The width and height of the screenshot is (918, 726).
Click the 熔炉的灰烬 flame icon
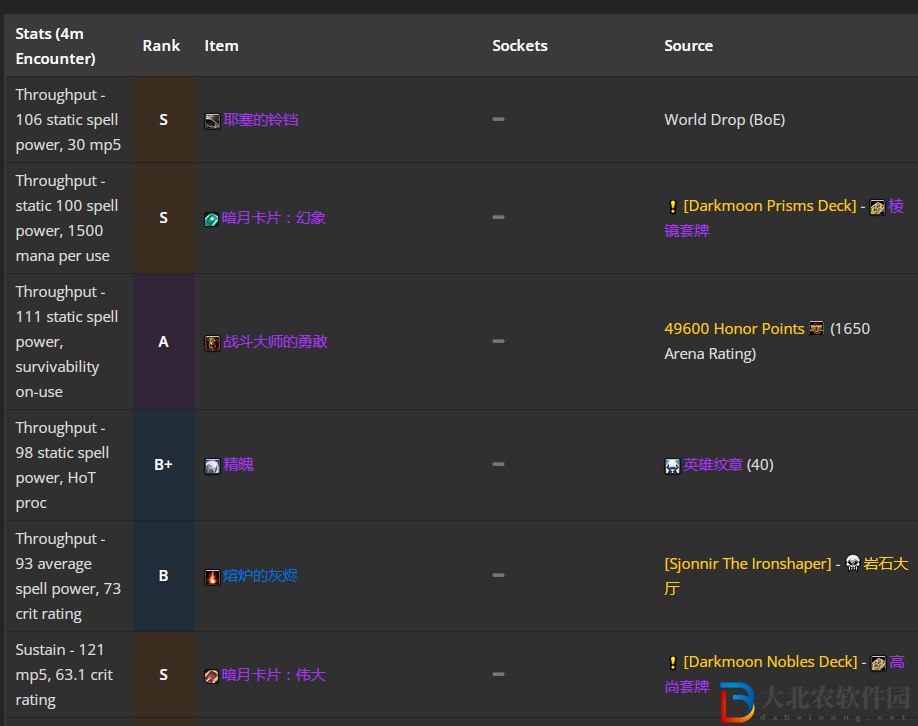click(x=212, y=577)
